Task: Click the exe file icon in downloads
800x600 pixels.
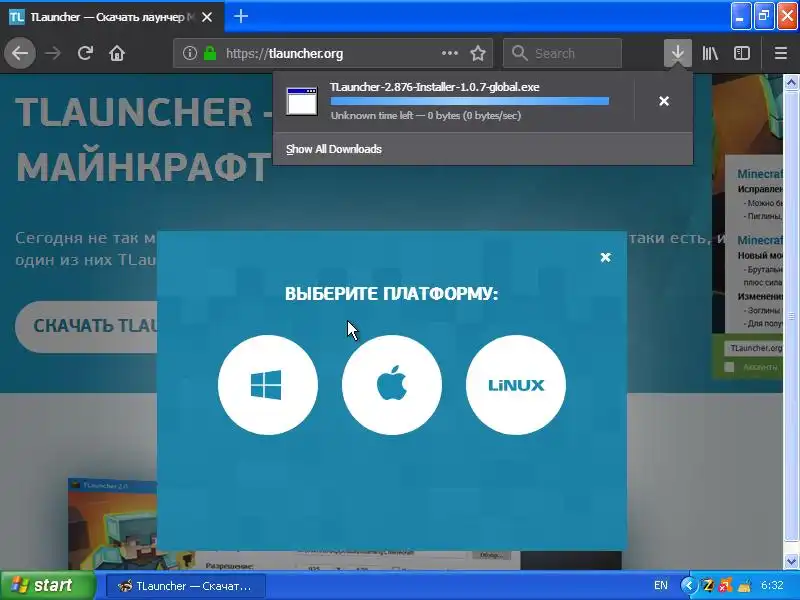Action: [302, 101]
